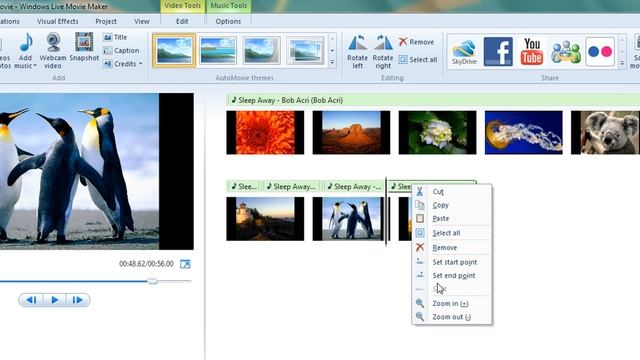The height and width of the screenshot is (360, 640).
Task: Select the lighthouse clip
Action: coord(265,219)
